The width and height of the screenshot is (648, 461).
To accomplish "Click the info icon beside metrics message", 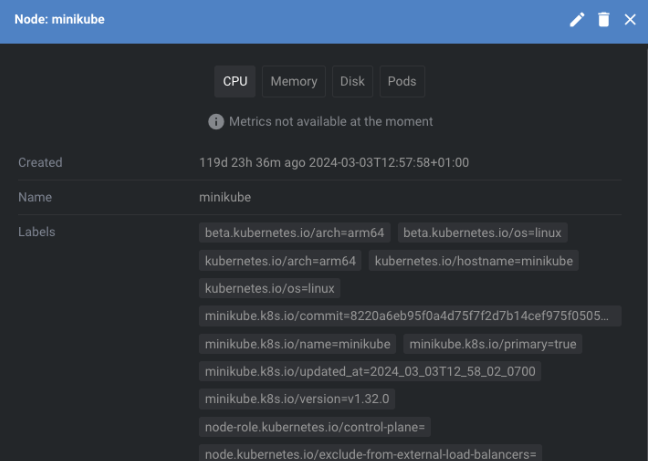I will tap(216, 122).
